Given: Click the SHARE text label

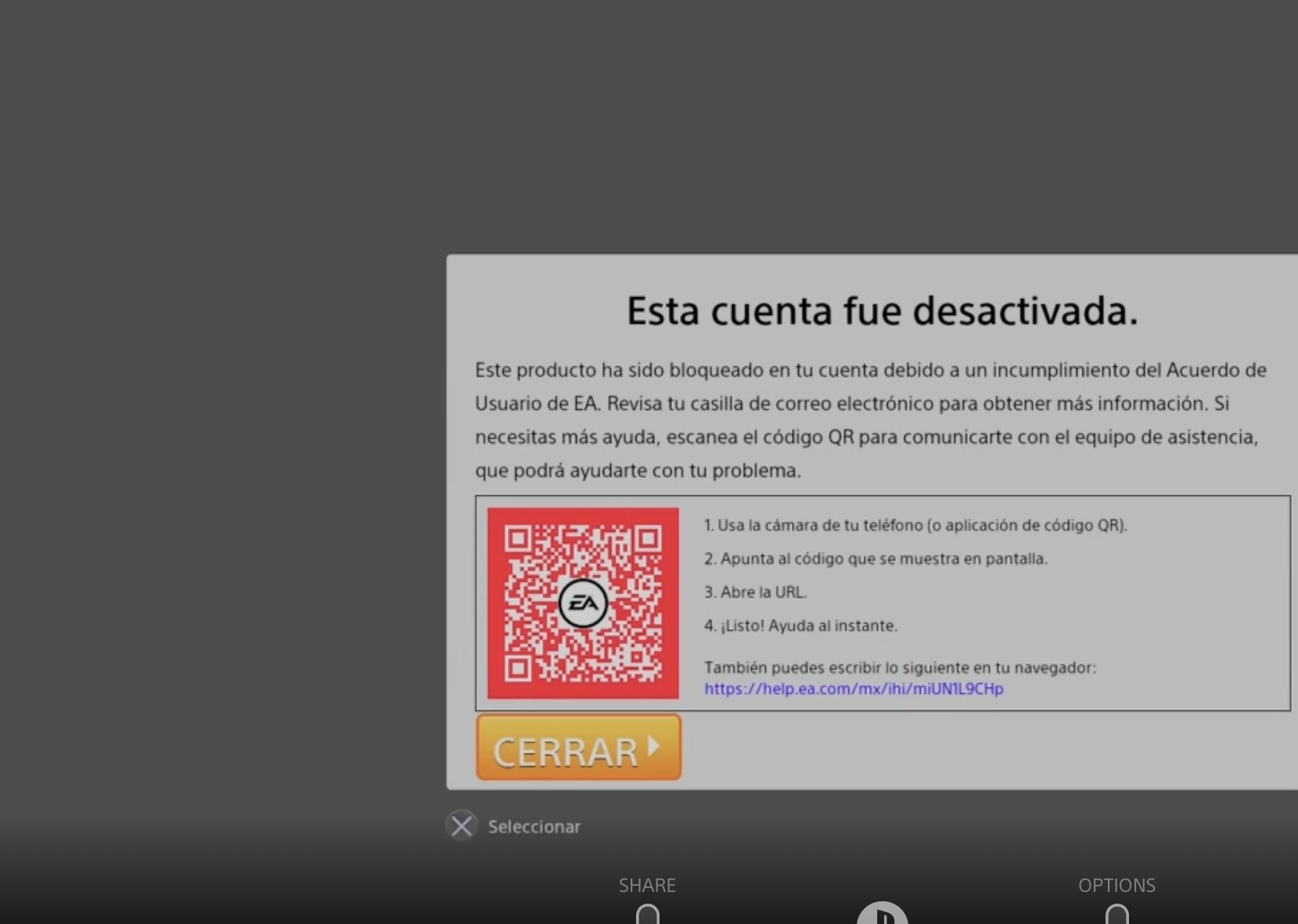Looking at the screenshot, I should coord(647,885).
